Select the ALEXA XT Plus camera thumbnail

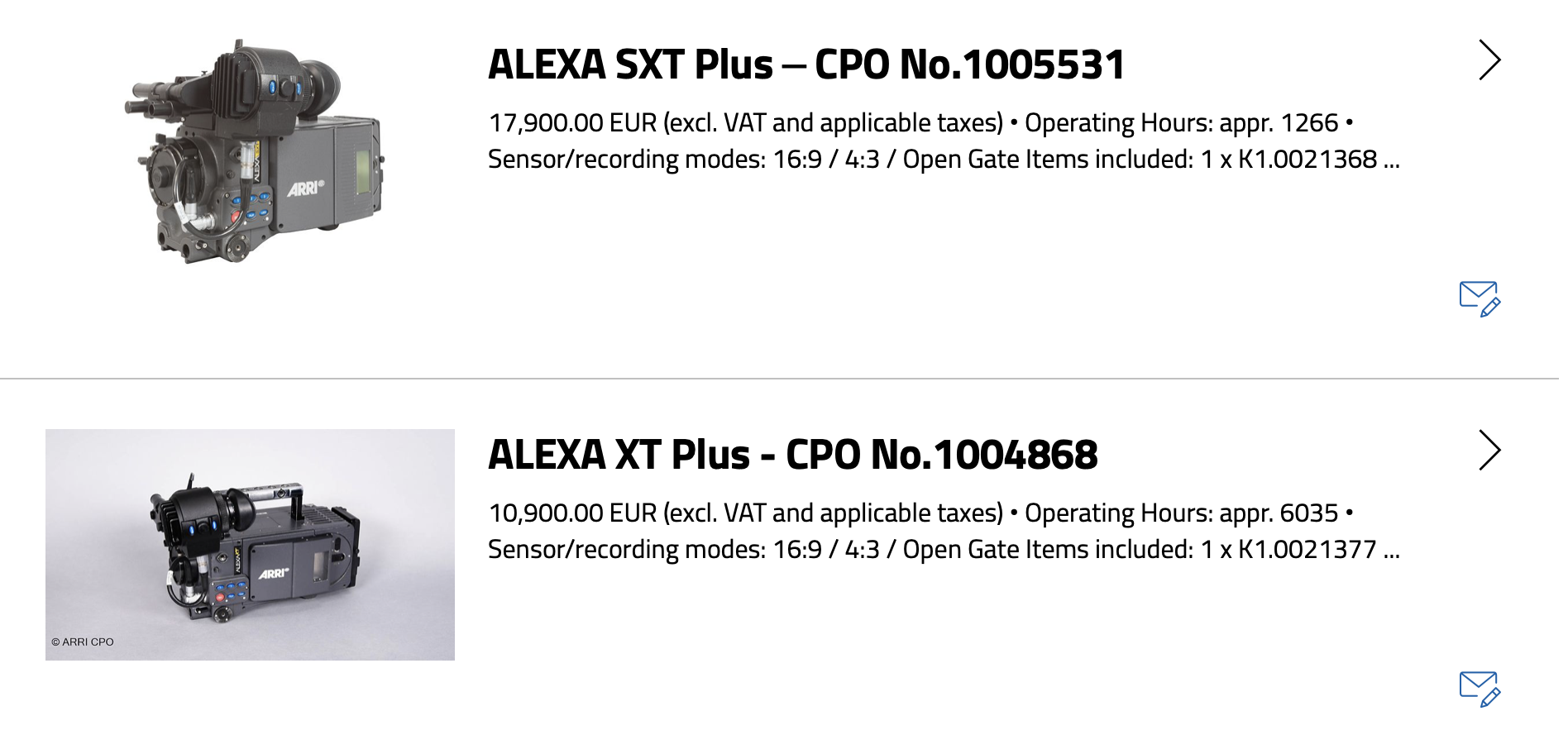click(250, 544)
